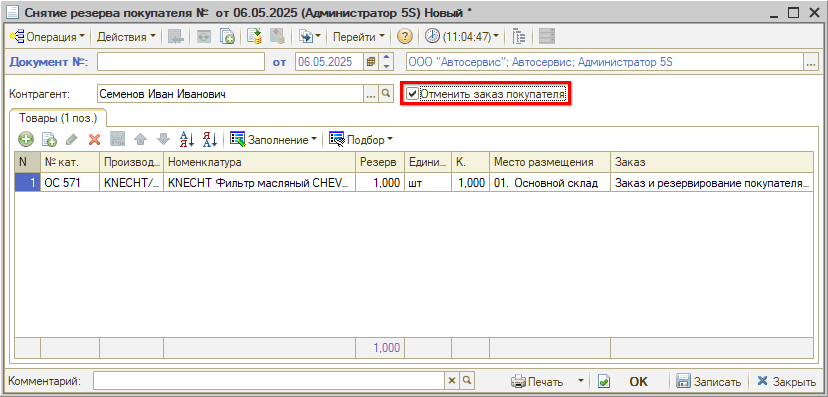Screen dimensions: 828x397
Task: Click the post document green check icon
Action: 604,381
